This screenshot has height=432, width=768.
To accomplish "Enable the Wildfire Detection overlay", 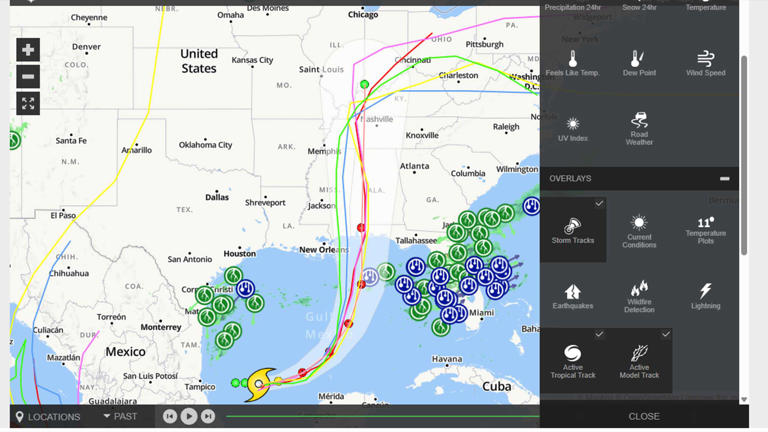I will pos(639,296).
